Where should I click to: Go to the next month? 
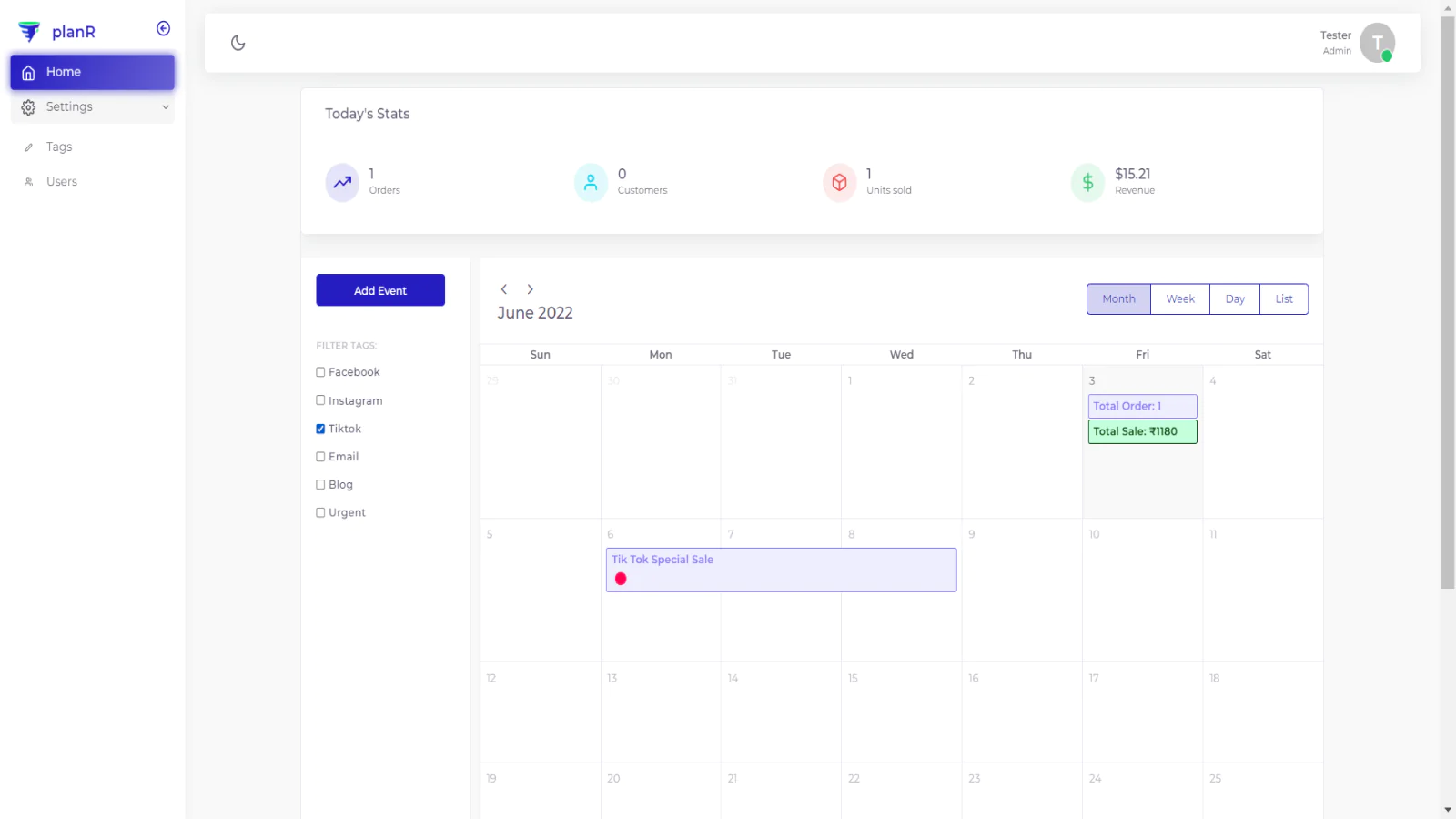click(x=531, y=289)
